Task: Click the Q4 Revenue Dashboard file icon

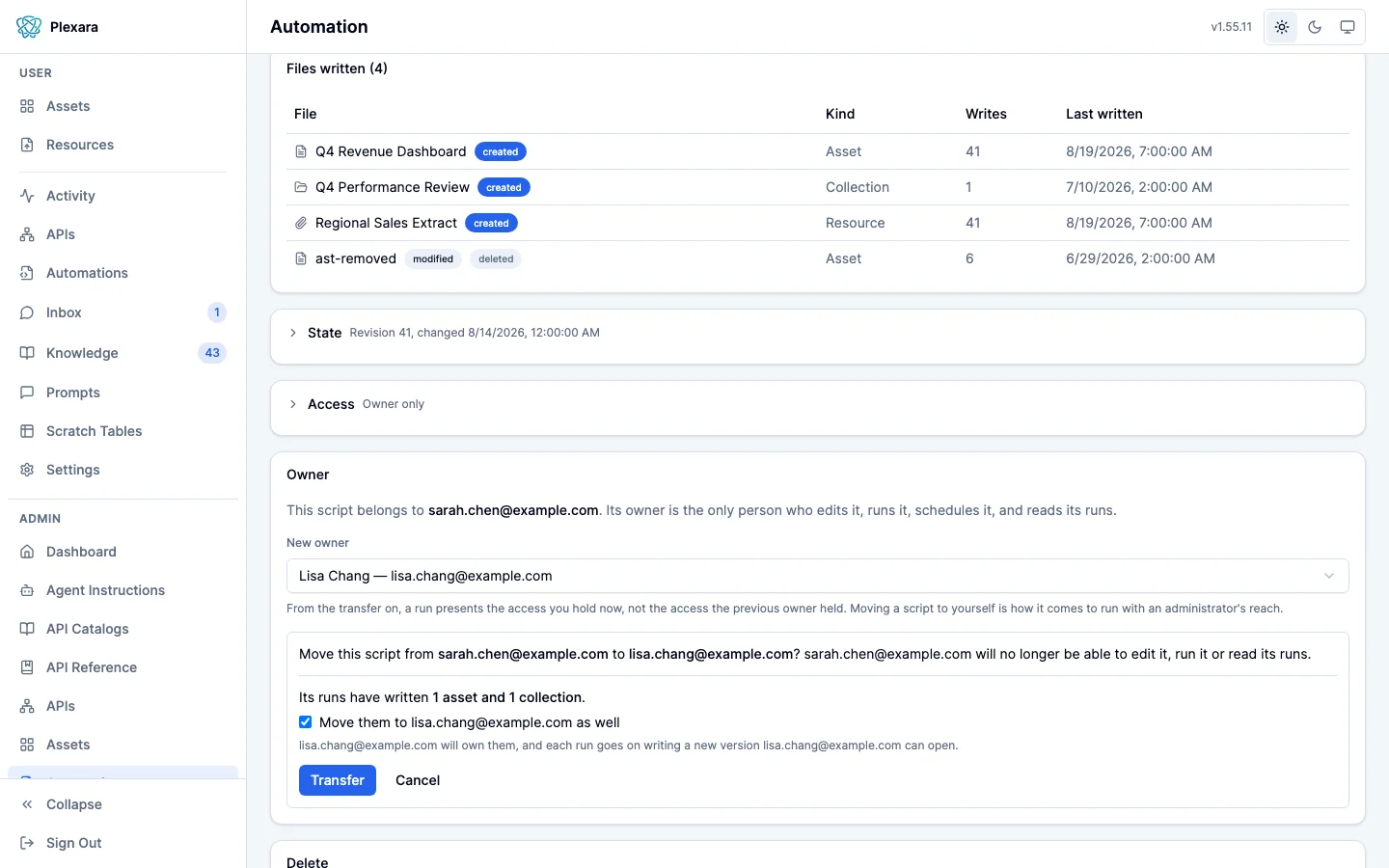Action: [301, 151]
